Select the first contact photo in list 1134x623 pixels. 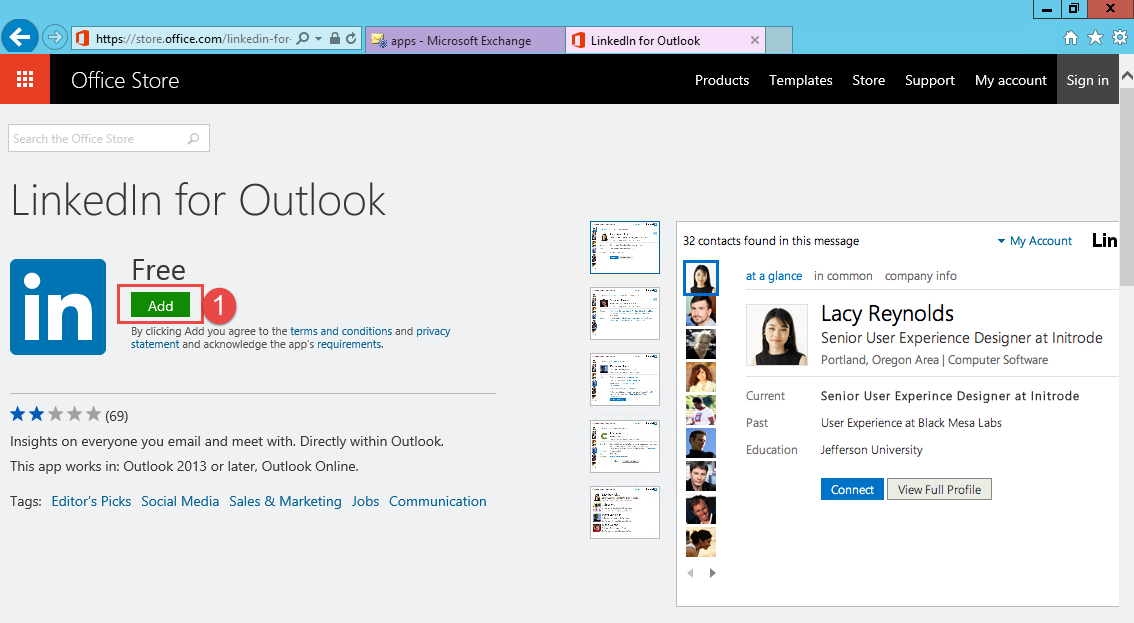coord(701,278)
